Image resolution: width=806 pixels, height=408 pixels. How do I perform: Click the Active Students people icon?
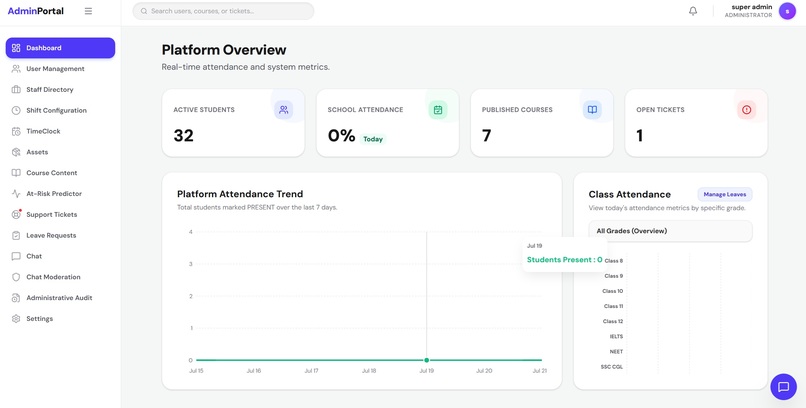(x=284, y=109)
